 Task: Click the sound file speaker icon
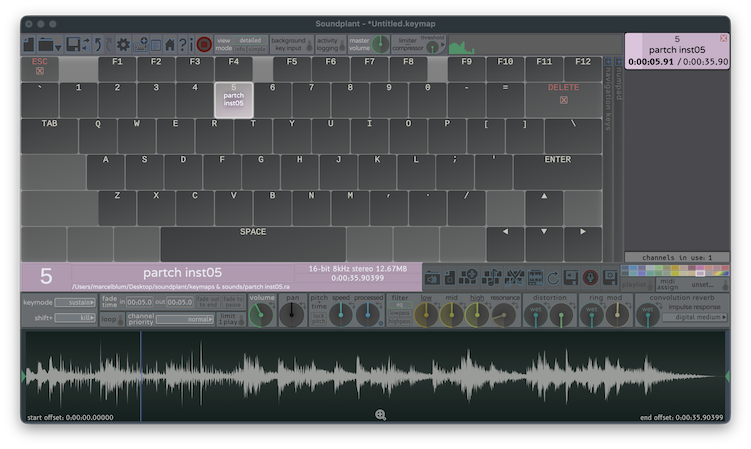tap(450, 278)
